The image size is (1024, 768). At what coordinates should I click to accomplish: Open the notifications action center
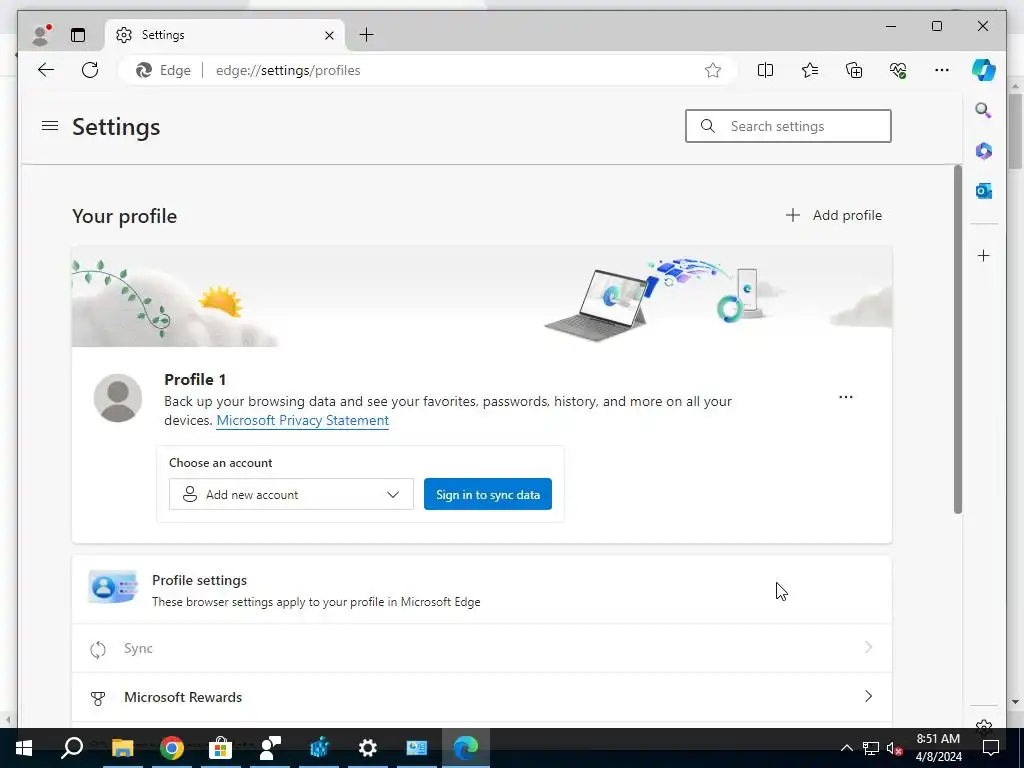tap(991, 748)
